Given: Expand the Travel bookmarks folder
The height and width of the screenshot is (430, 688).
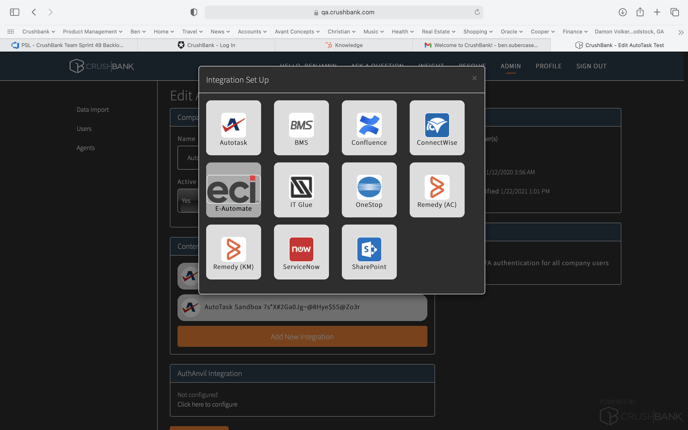Looking at the screenshot, I should pos(192,32).
